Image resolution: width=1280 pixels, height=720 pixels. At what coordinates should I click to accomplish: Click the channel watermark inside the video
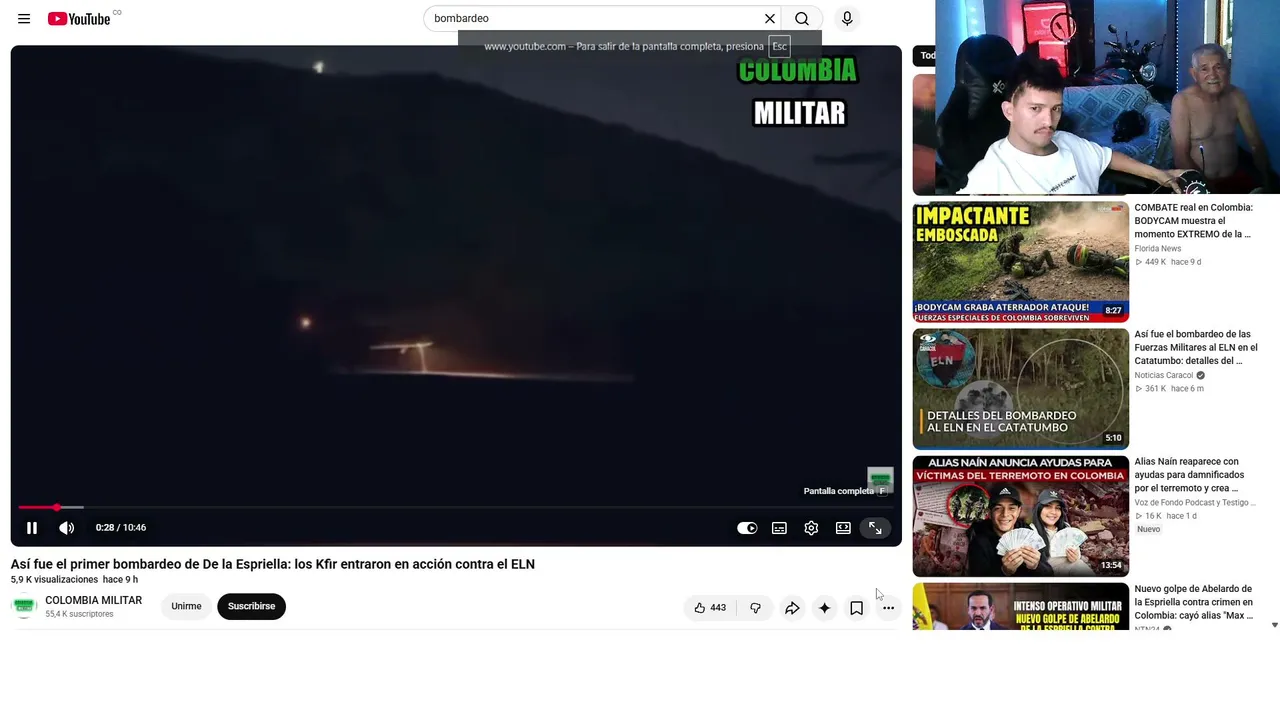point(880,479)
